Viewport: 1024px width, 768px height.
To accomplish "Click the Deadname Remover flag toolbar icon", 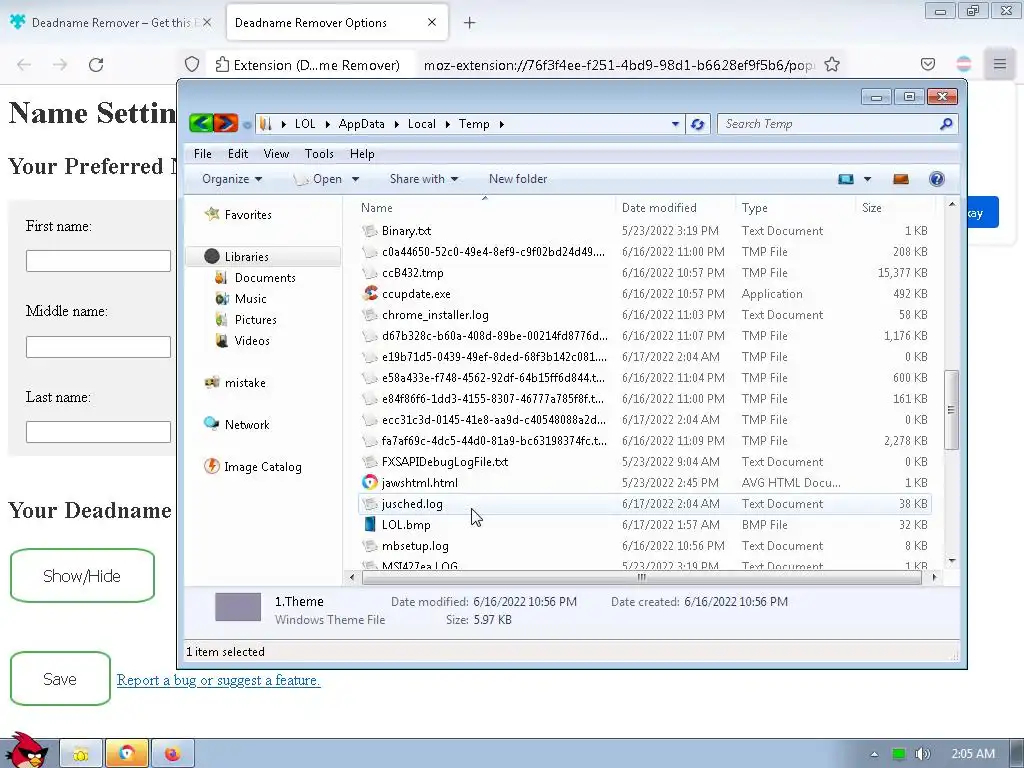I will (x=963, y=64).
